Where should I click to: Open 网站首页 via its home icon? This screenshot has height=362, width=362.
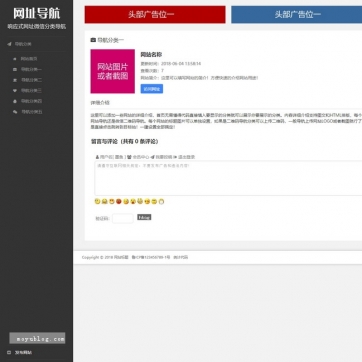click(x=14, y=59)
